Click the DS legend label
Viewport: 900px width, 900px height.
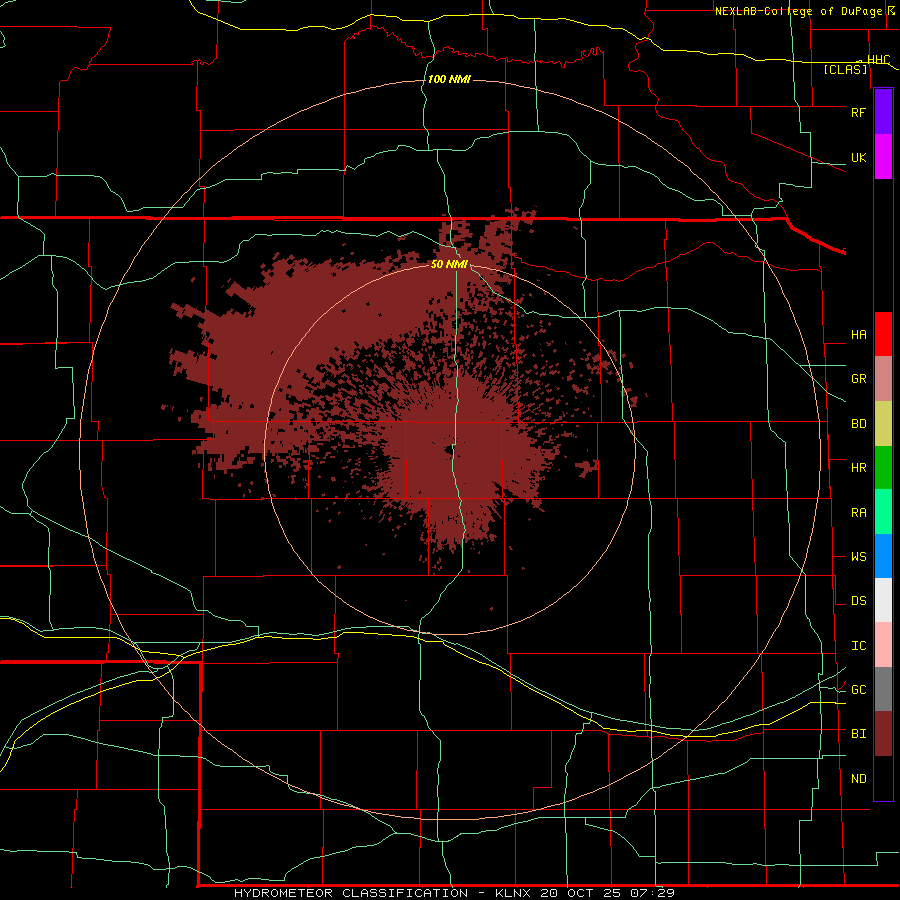click(x=858, y=601)
